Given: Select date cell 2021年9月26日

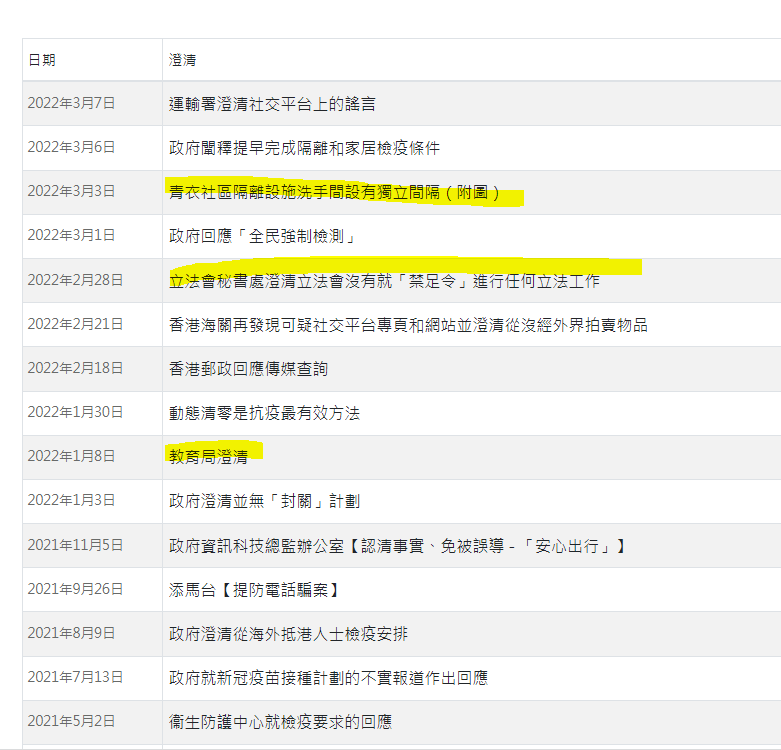Looking at the screenshot, I should point(92,589).
